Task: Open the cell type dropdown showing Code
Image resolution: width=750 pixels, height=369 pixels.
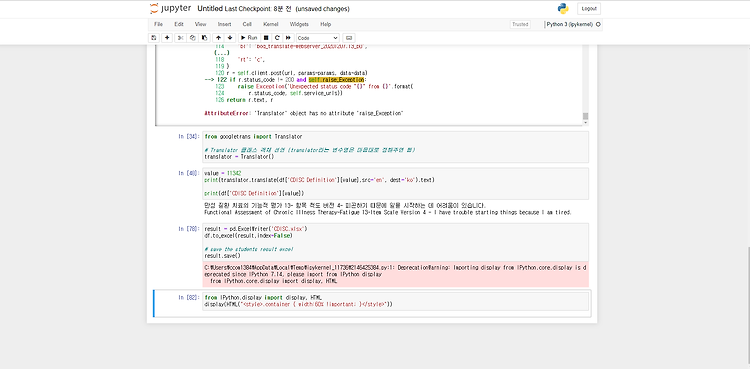Action: click(x=318, y=37)
